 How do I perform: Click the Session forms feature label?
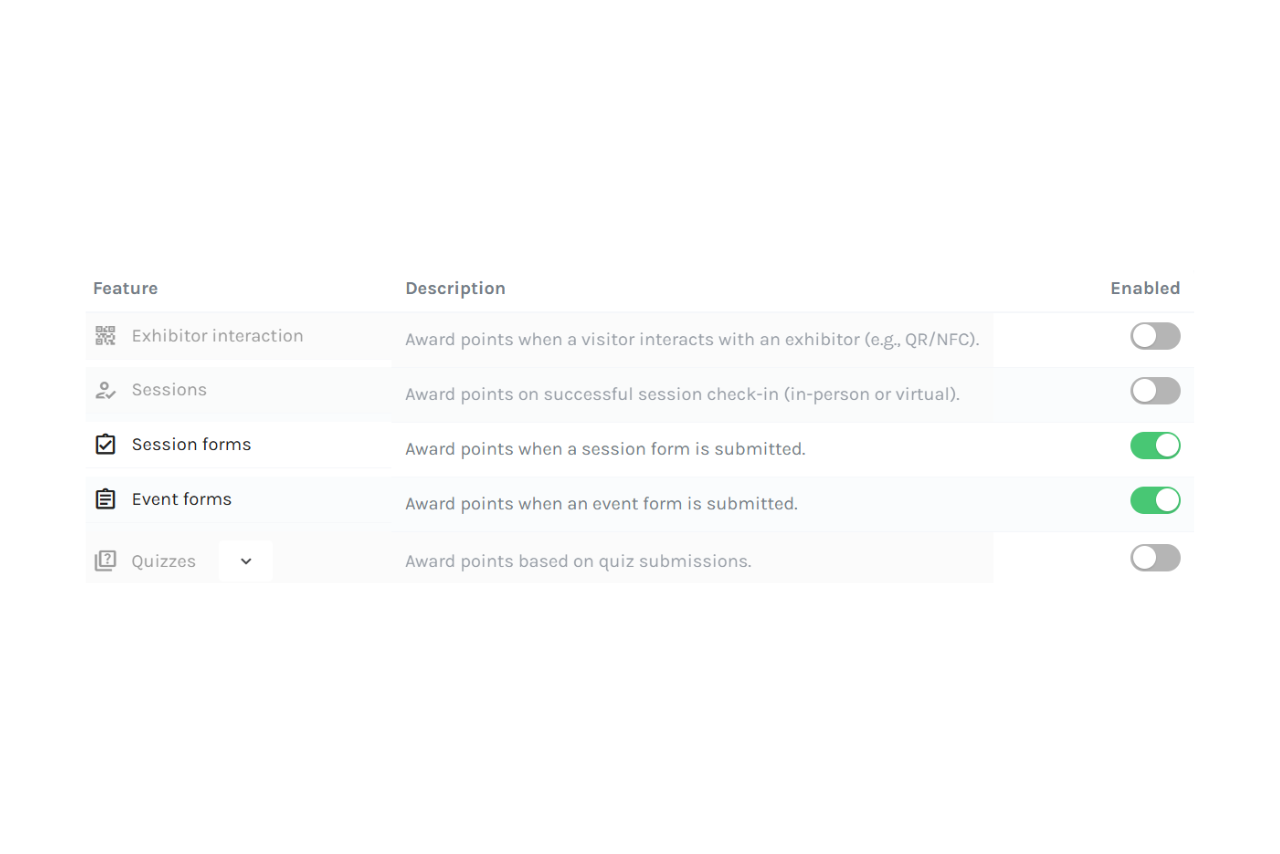(x=191, y=444)
